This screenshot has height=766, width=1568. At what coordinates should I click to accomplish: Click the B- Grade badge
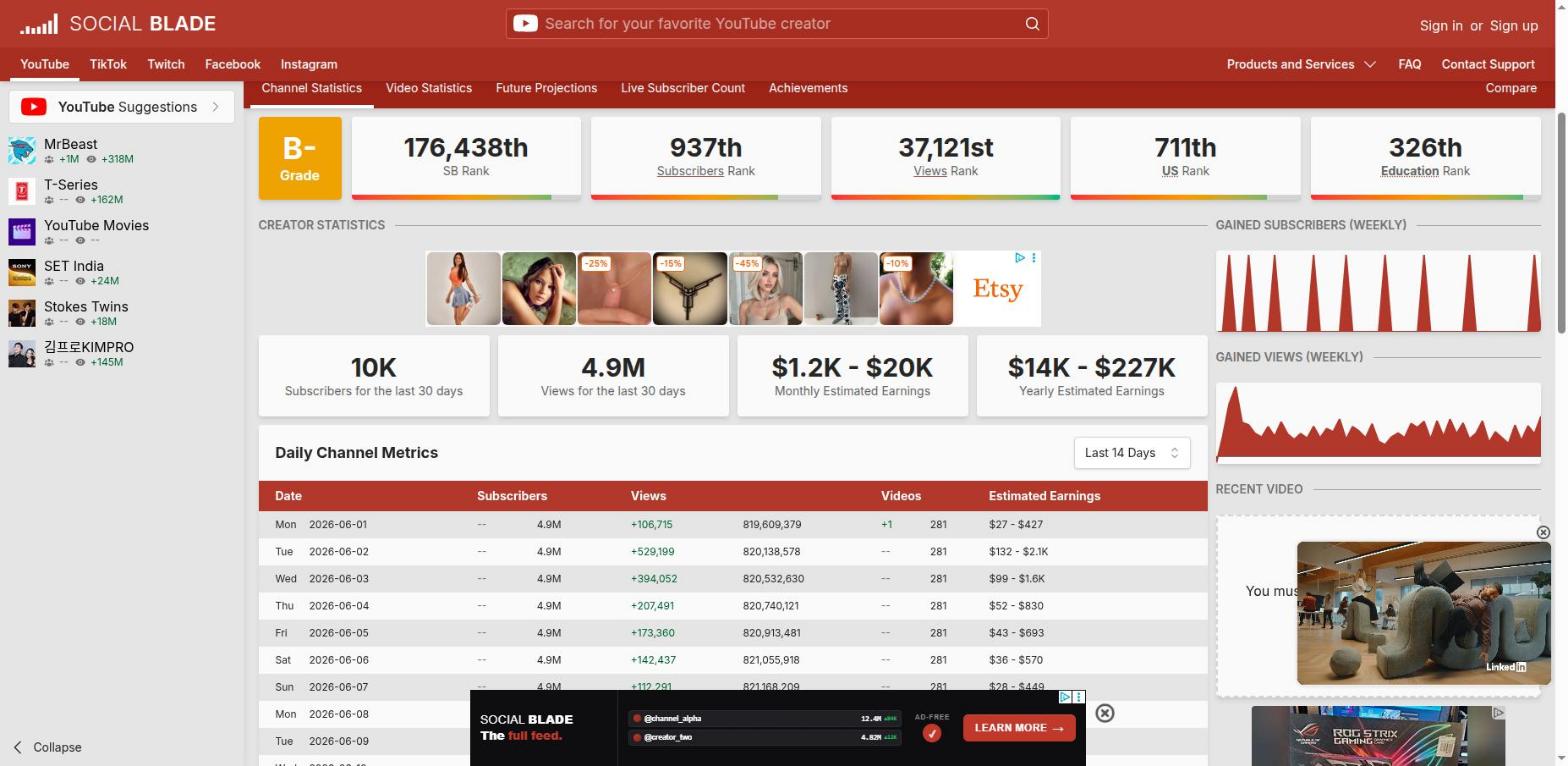pyautogui.click(x=300, y=158)
